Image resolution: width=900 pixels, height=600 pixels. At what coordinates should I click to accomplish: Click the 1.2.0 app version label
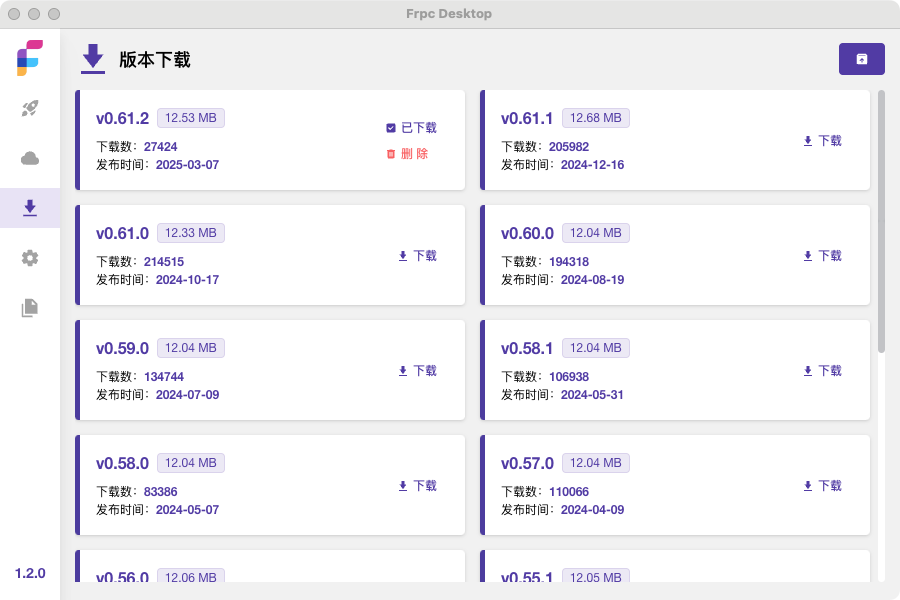[x=30, y=573]
